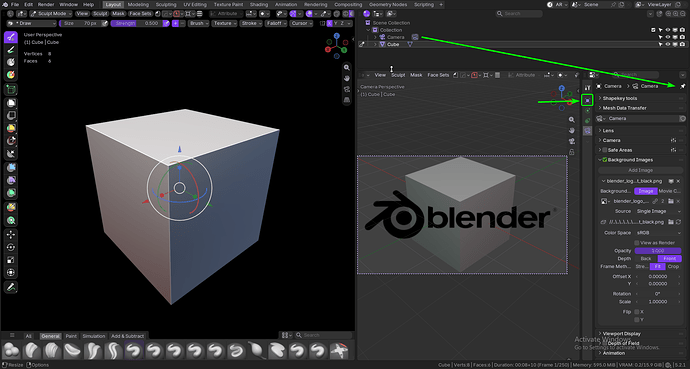Click the pan hand icon in left viewport
This screenshot has width=690, height=369.
tap(347, 78)
